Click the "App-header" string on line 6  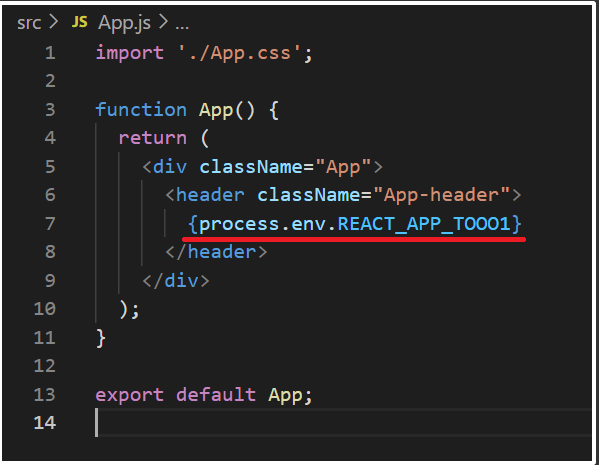[441, 195]
